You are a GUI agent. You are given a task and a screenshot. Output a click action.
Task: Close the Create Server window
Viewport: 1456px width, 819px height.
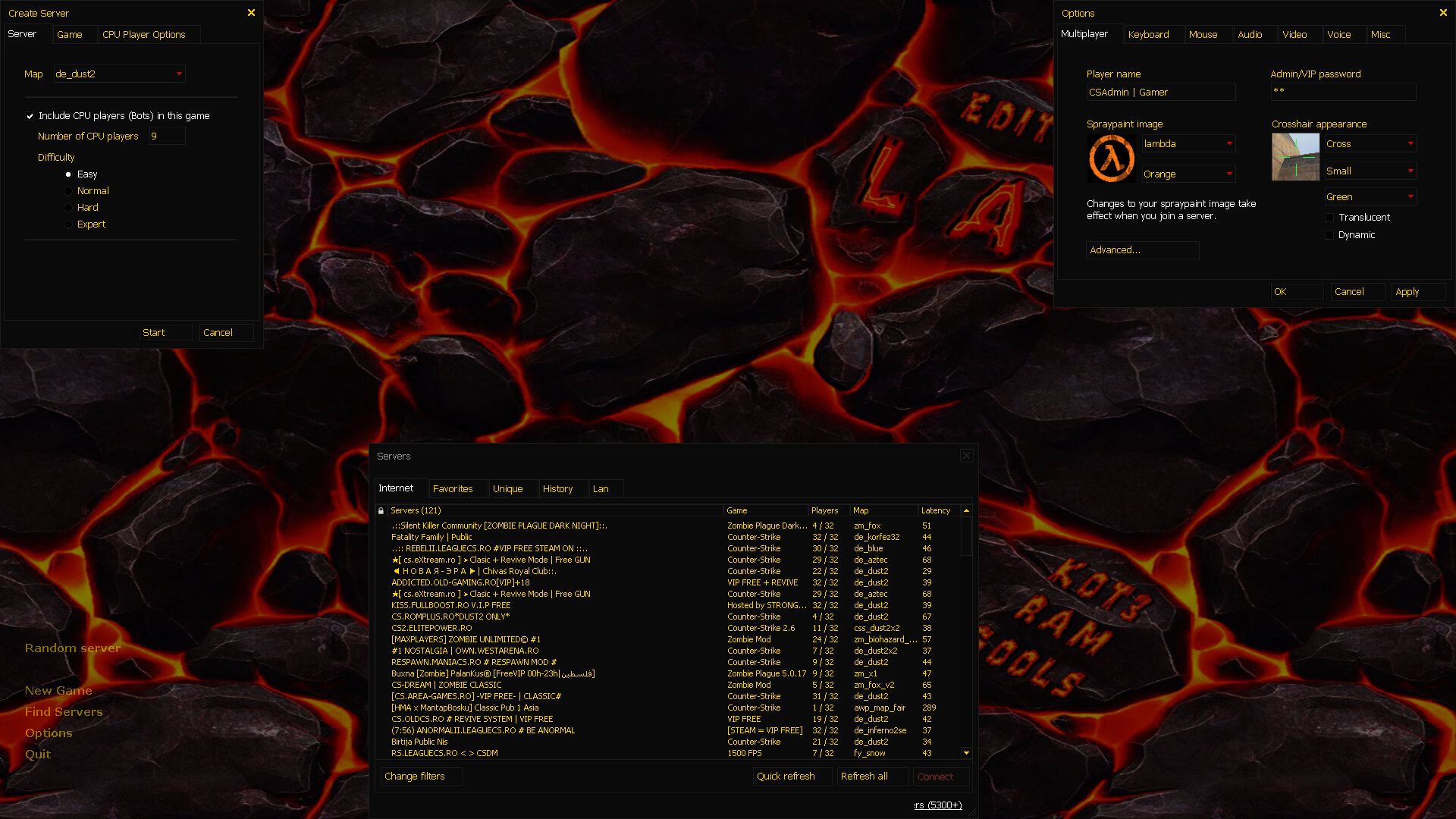pyautogui.click(x=251, y=13)
